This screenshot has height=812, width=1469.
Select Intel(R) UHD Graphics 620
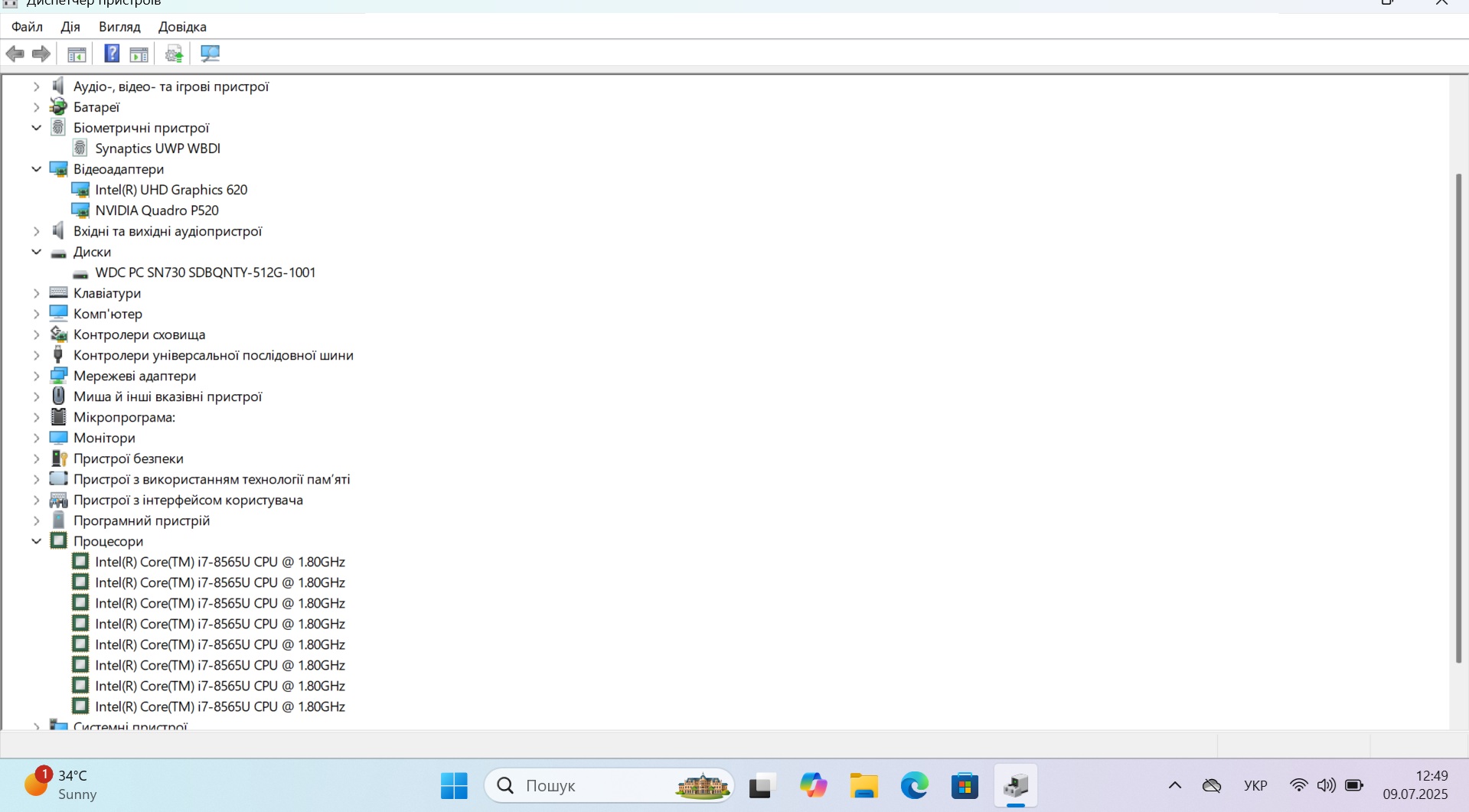click(x=171, y=190)
